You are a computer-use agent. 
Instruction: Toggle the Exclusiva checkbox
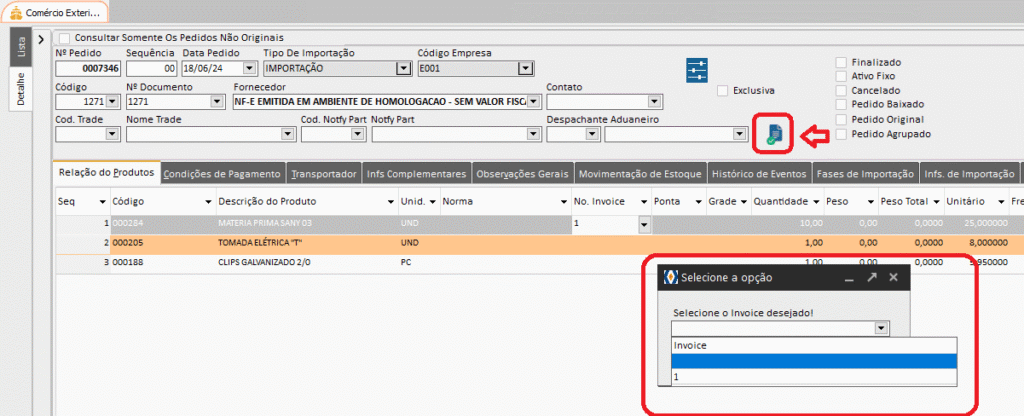click(x=722, y=91)
